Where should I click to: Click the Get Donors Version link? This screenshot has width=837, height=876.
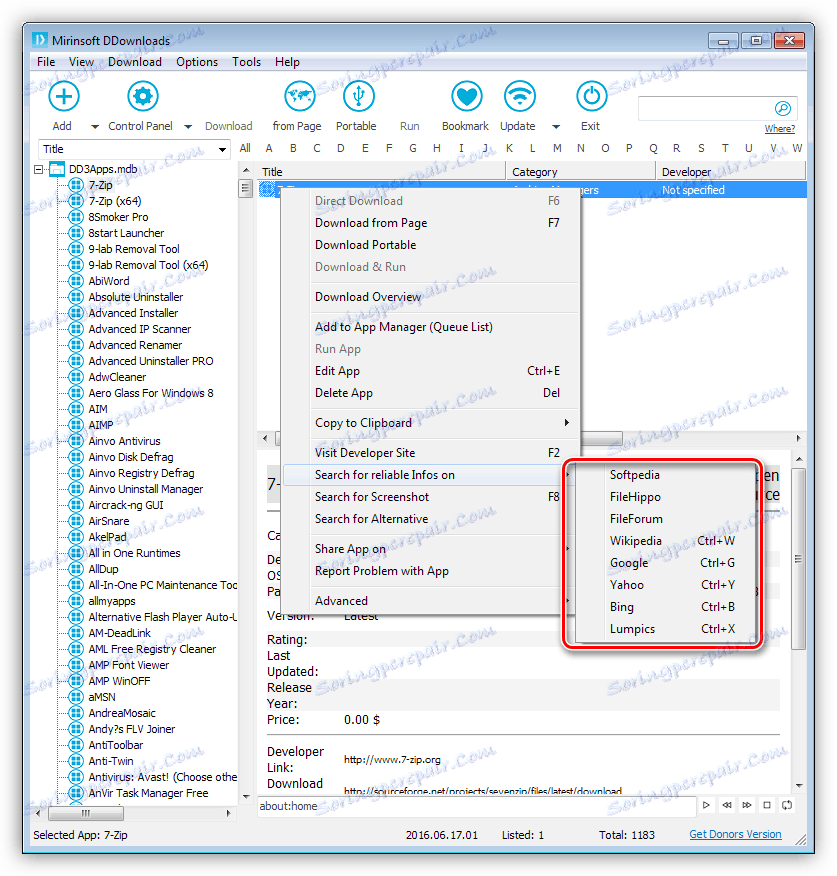[735, 834]
